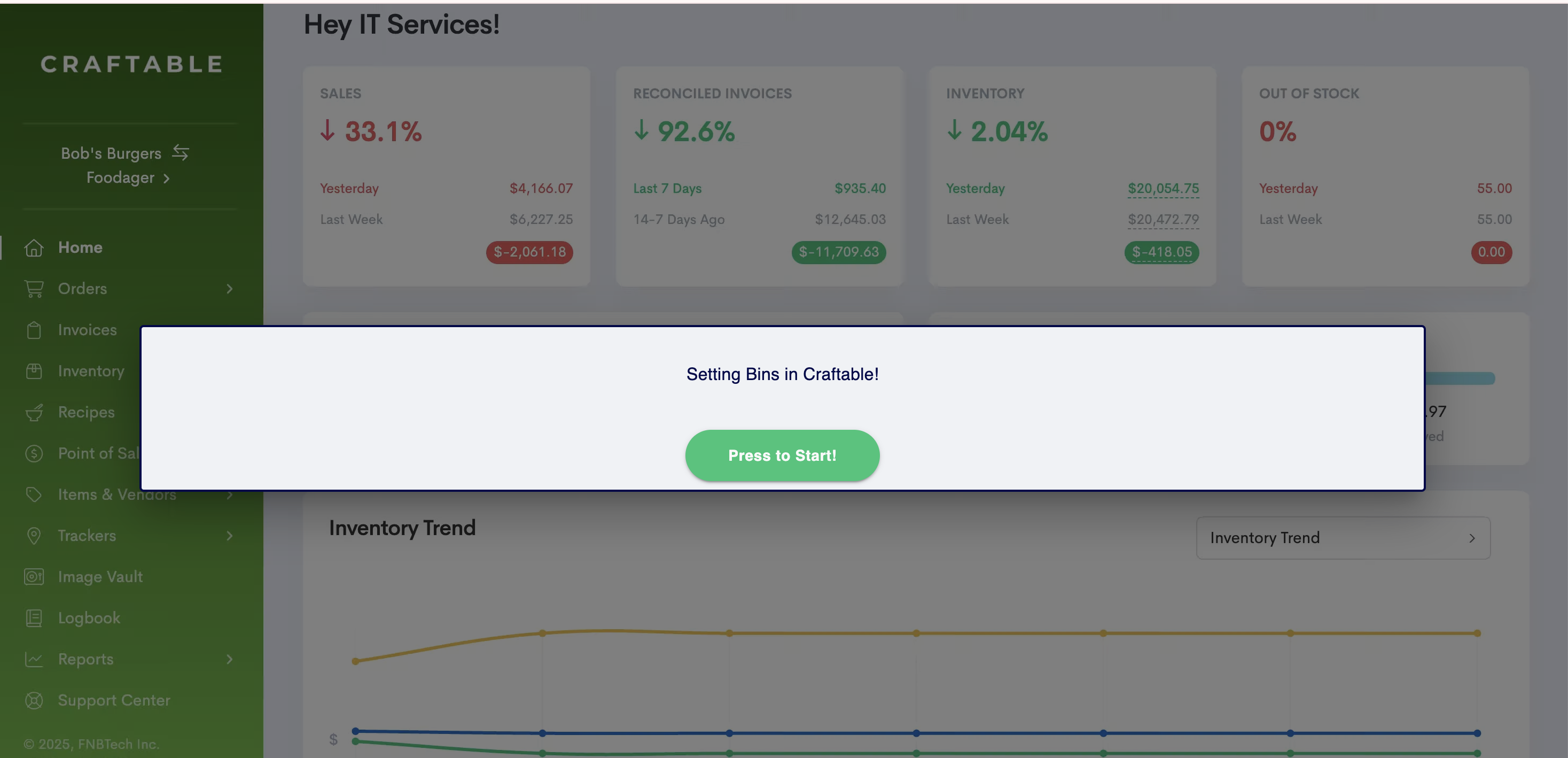
Task: Expand the Reports submenu chevron
Action: pos(230,659)
